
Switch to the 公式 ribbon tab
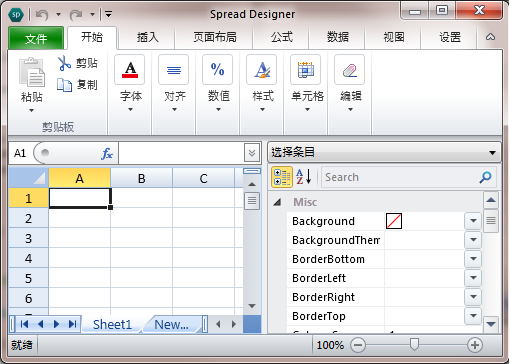(282, 37)
